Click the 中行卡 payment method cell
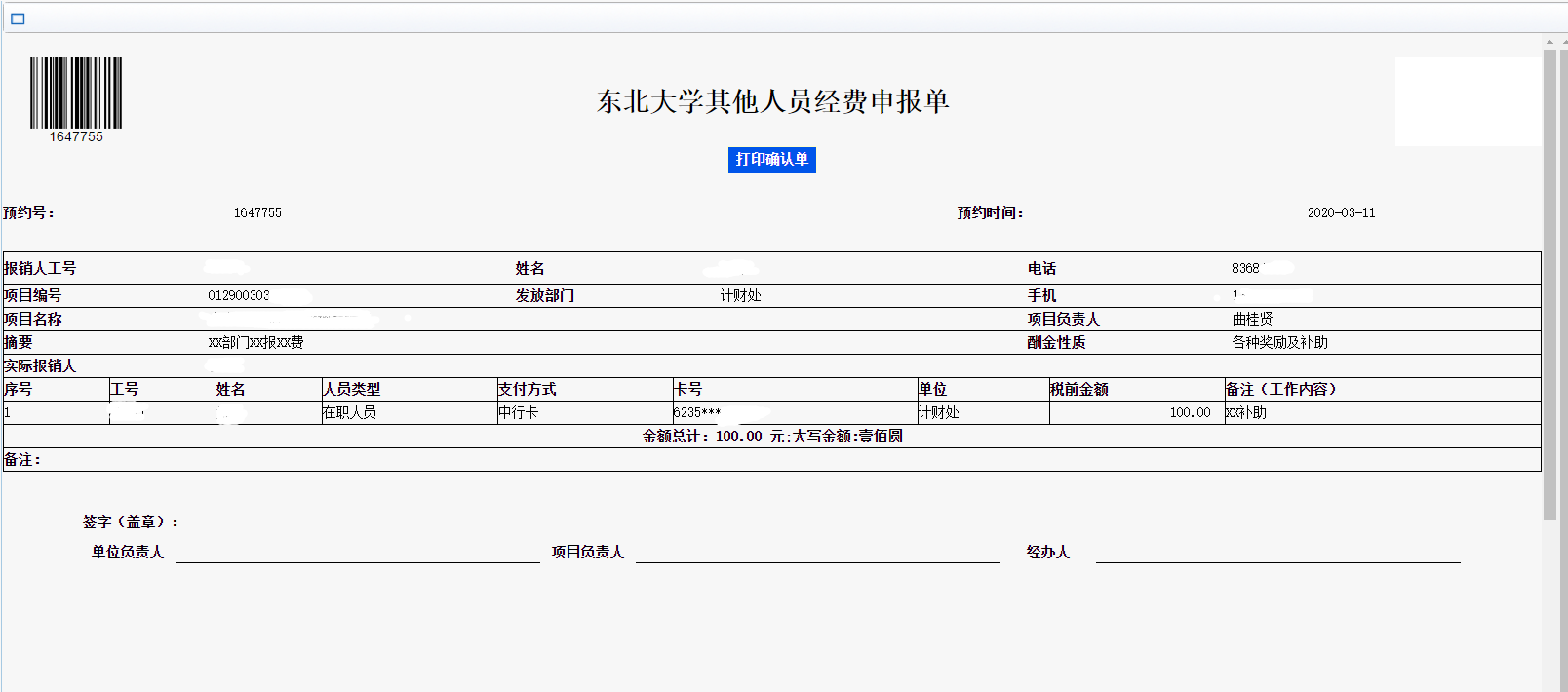 (x=518, y=412)
